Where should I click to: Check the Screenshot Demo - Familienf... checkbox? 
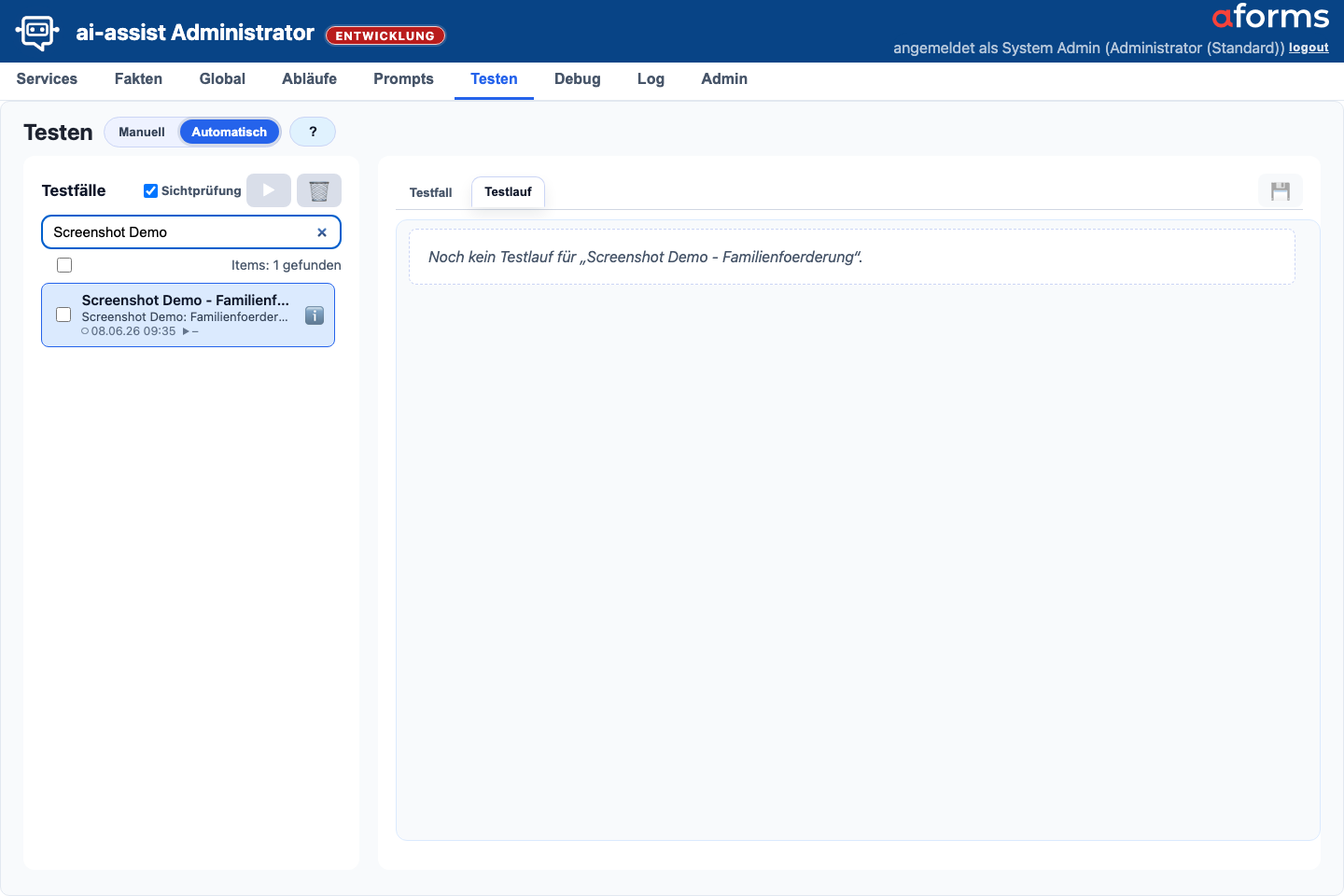[63, 315]
